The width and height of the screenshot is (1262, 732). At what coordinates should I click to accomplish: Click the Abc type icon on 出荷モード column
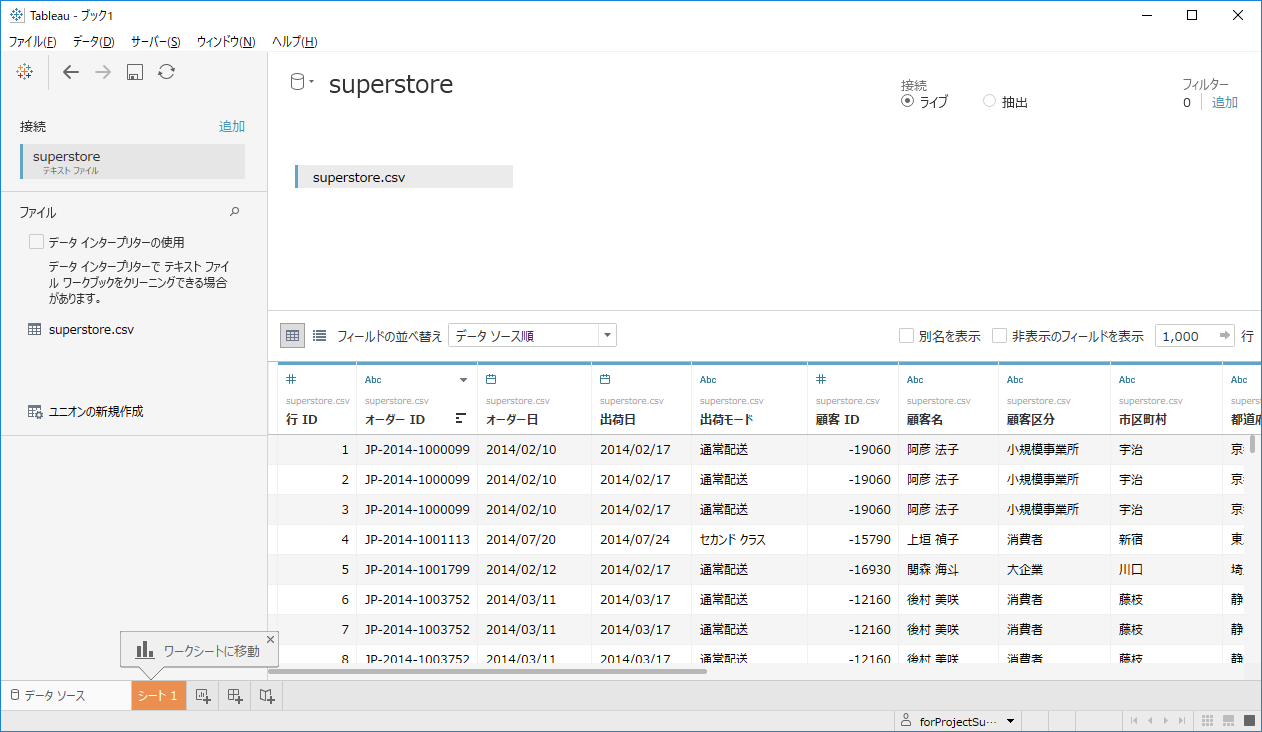coord(708,380)
